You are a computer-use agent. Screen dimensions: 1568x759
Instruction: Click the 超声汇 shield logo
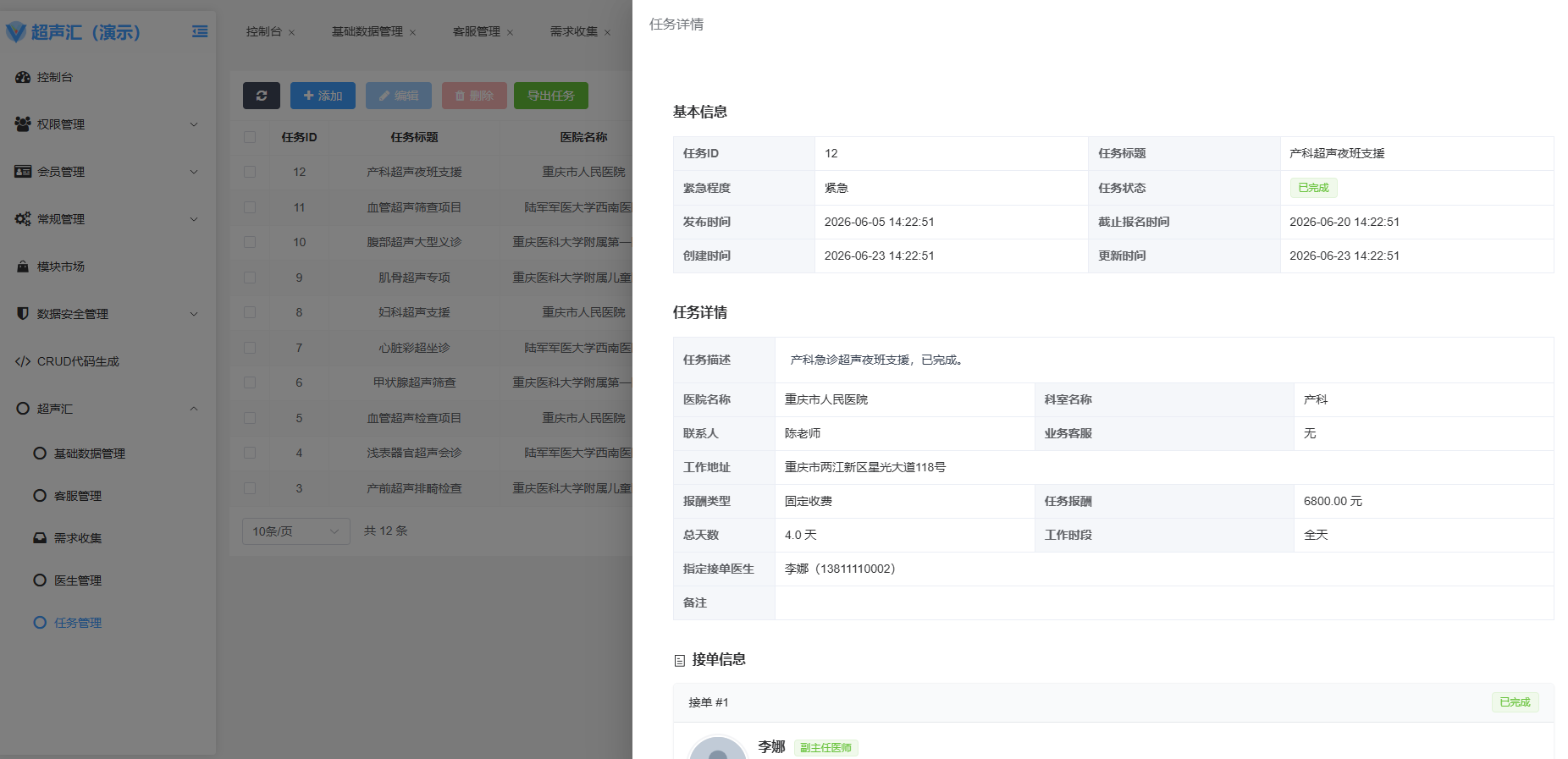[16, 32]
